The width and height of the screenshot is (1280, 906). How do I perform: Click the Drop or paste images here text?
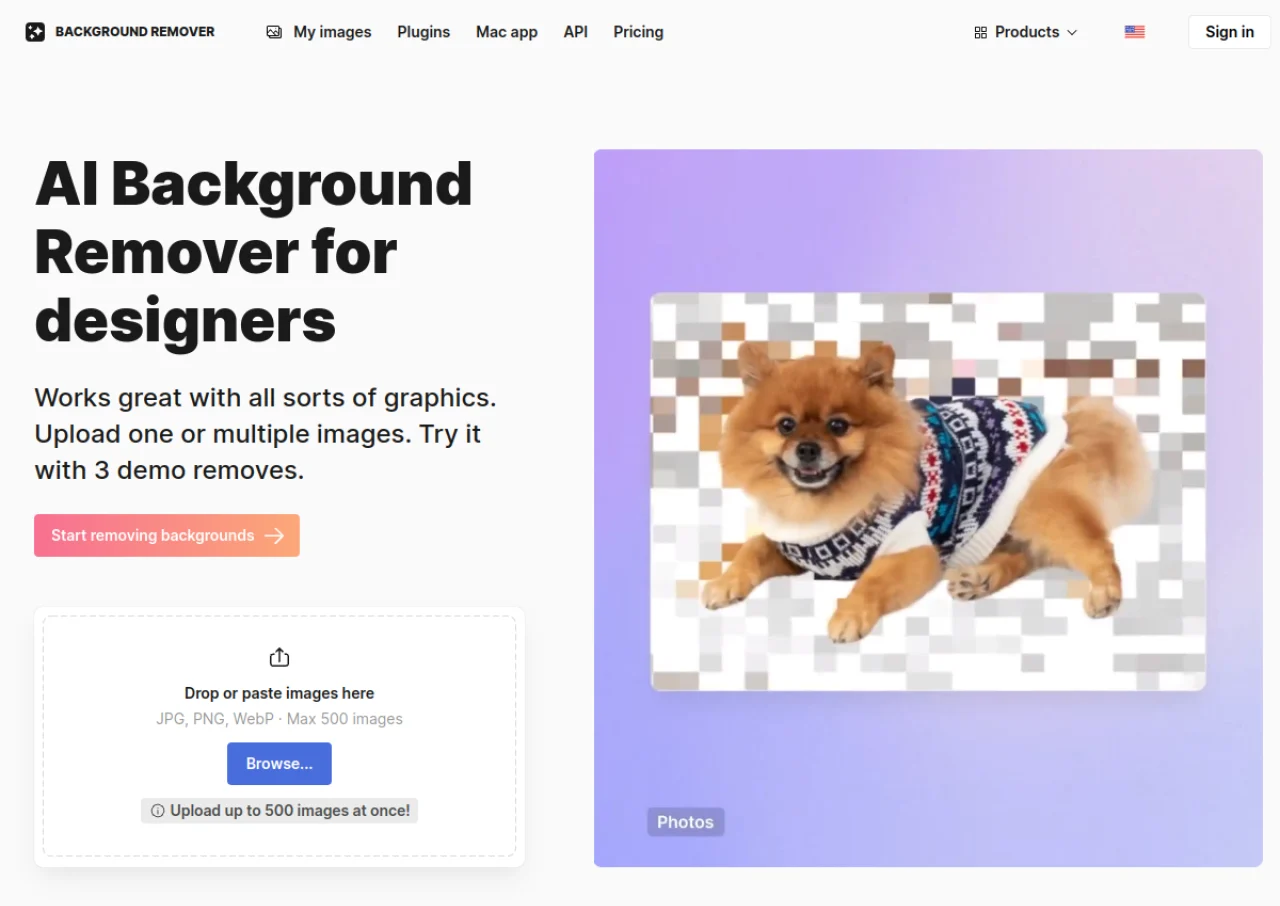coord(279,693)
